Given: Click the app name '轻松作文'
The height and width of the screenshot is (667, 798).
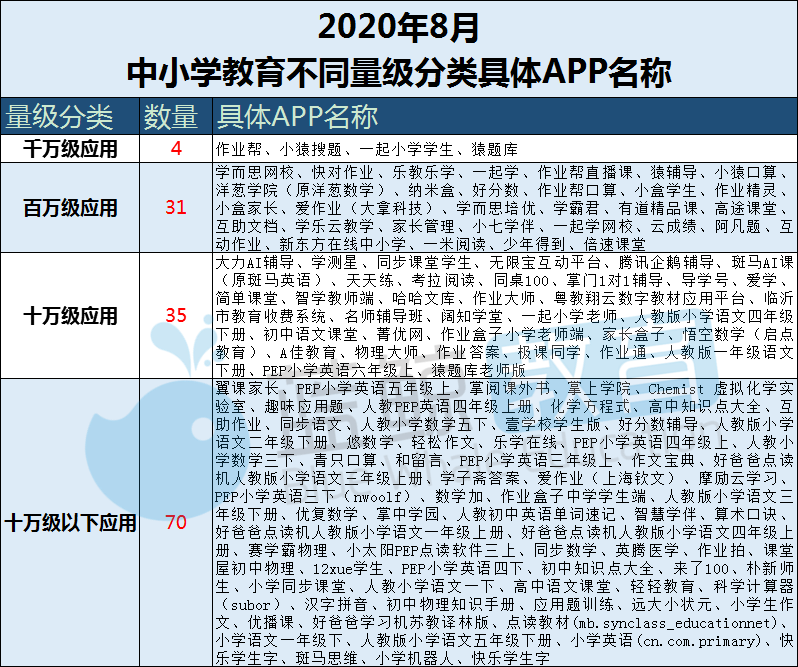Looking at the screenshot, I should tap(443, 442).
